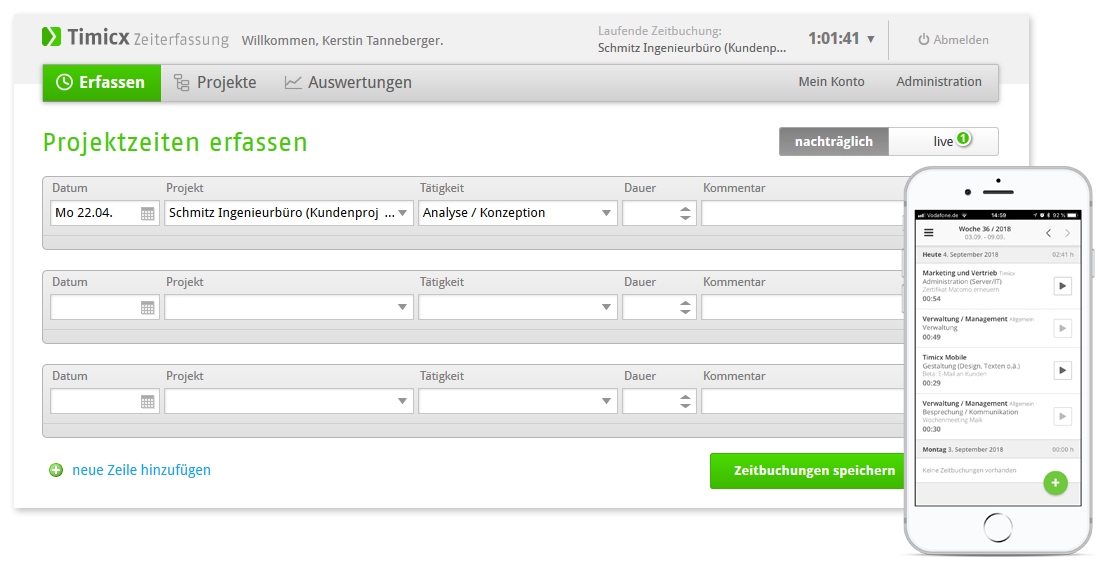Open the Erfassen tab
The width and height of the screenshot is (1110, 570).
pos(102,83)
